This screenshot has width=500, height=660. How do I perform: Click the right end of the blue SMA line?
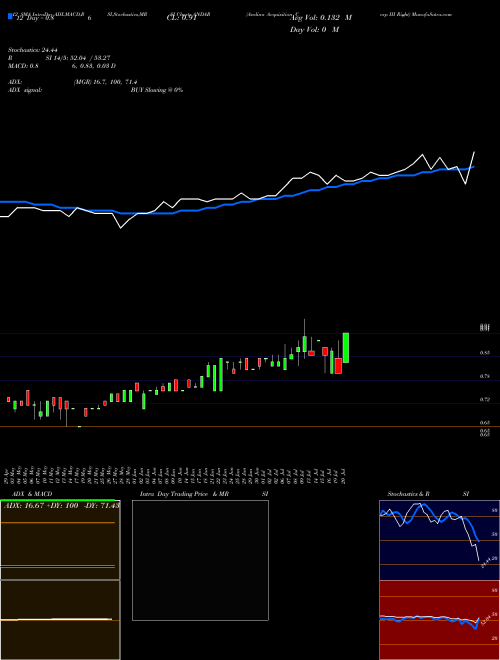[x=473, y=167]
